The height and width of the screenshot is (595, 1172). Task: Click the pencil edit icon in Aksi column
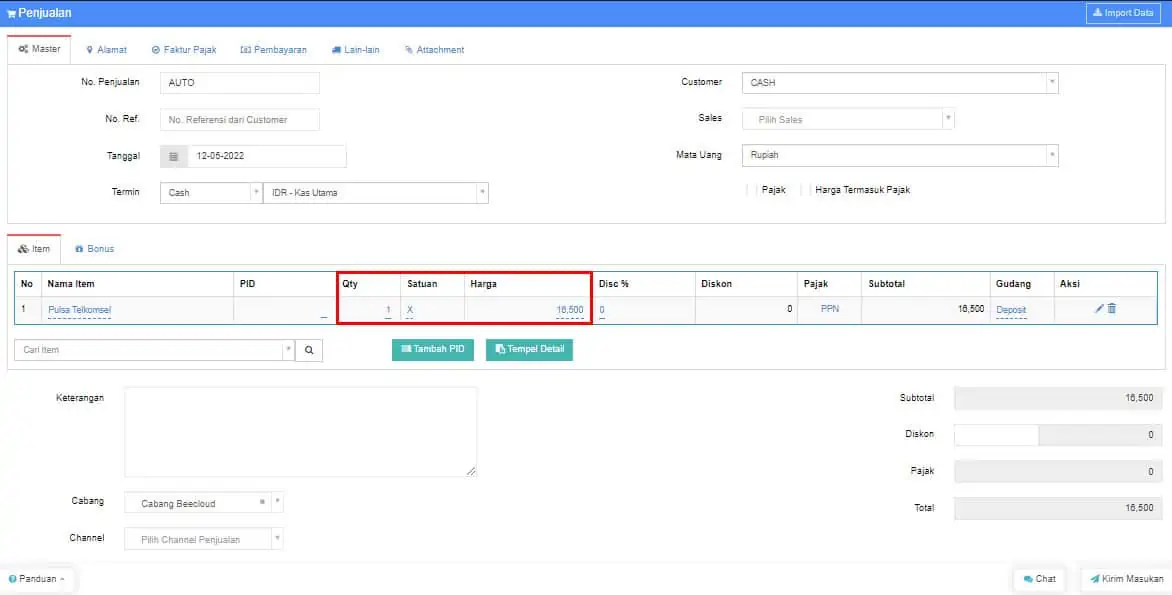click(x=1099, y=309)
